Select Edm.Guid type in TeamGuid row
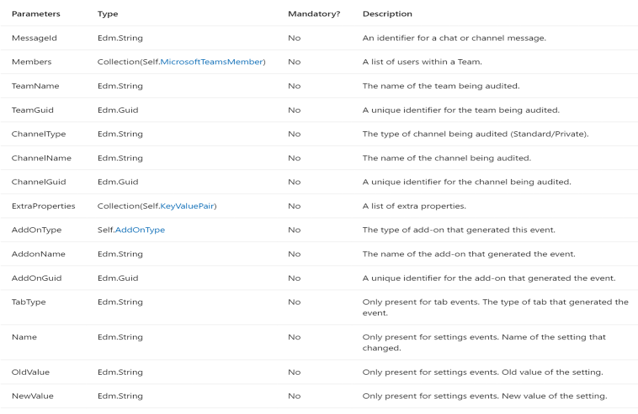This screenshot has height=414, width=638. (x=118, y=110)
